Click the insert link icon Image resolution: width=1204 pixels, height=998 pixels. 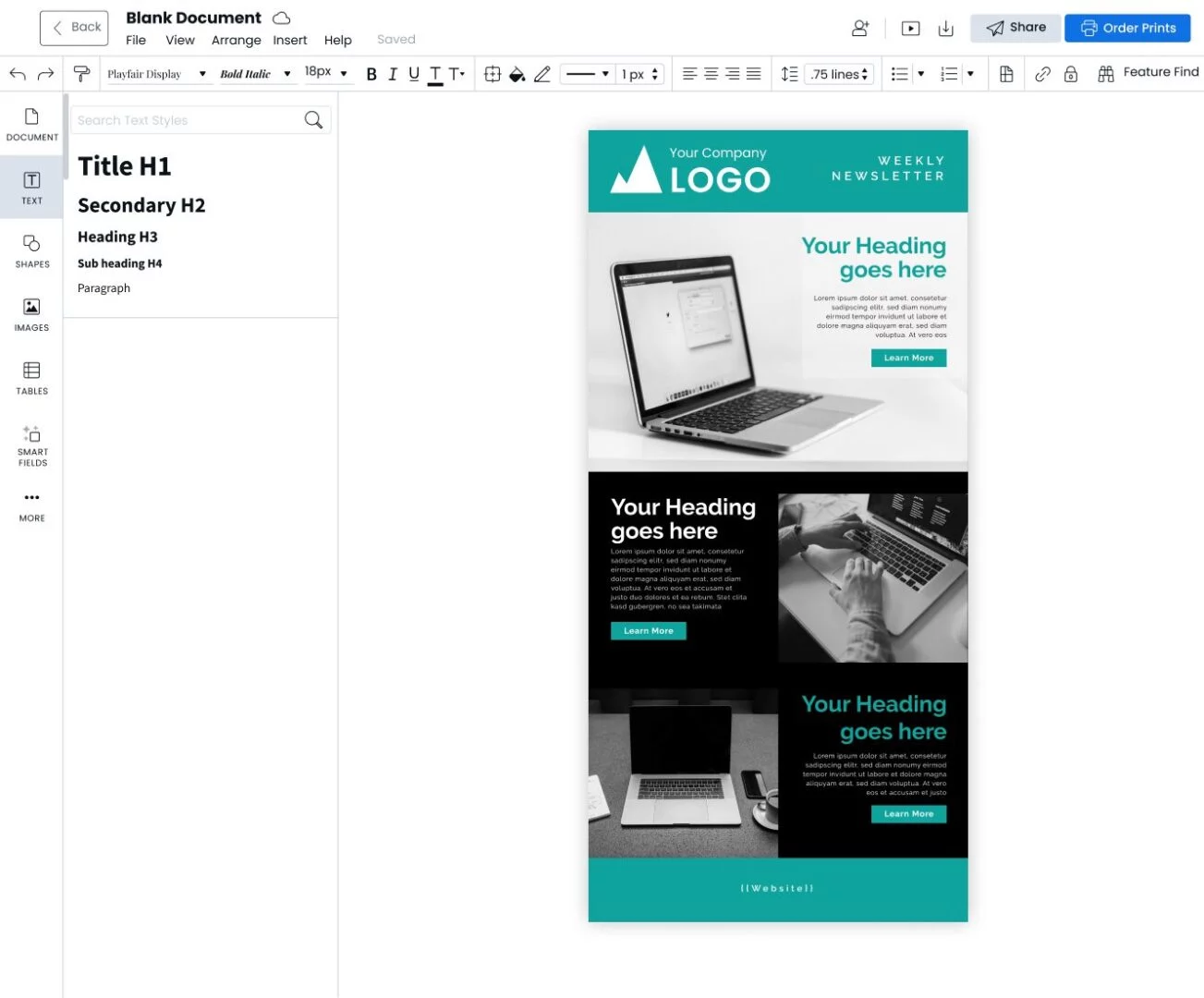click(x=1042, y=74)
